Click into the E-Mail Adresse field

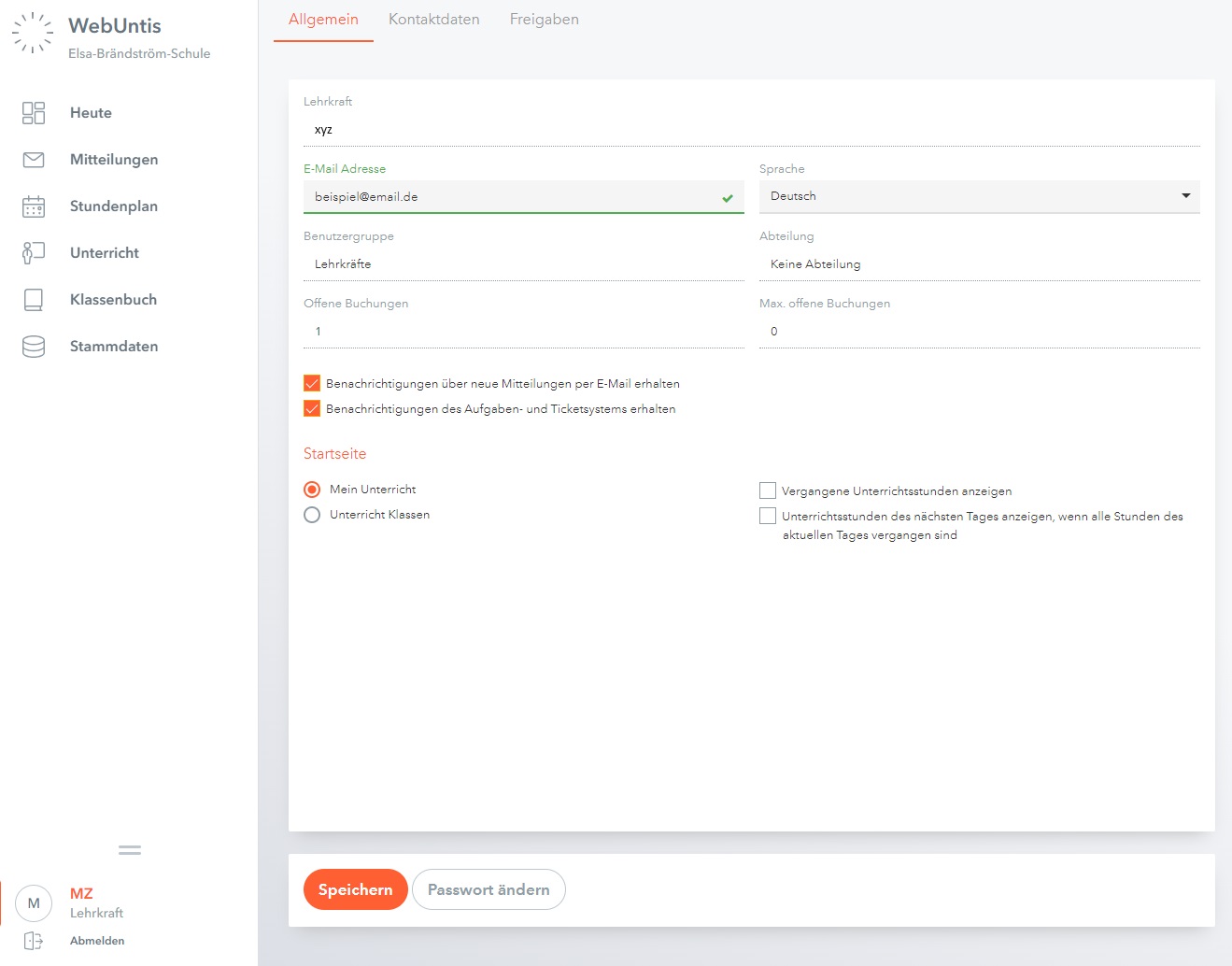(x=514, y=197)
